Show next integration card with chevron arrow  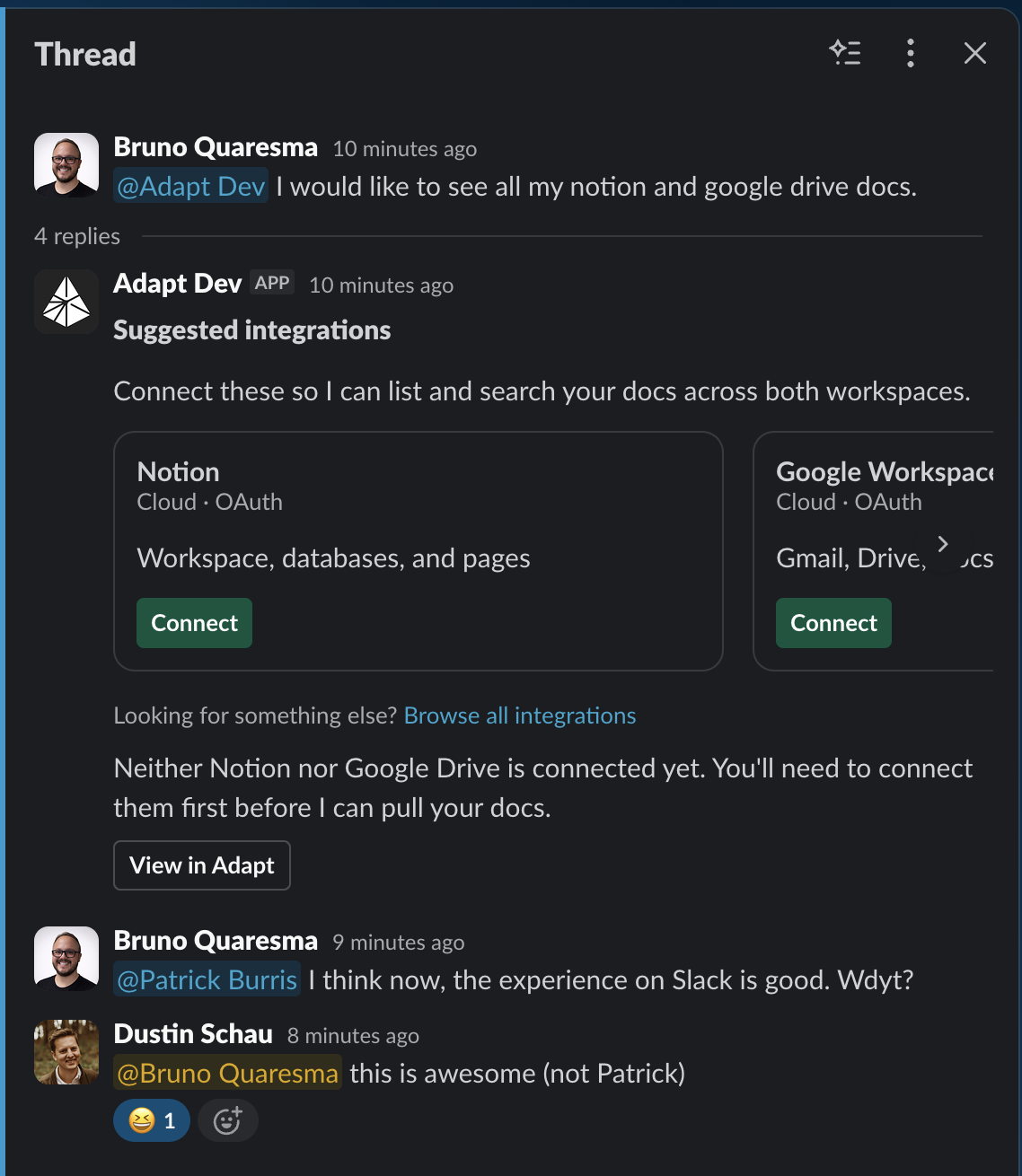click(x=942, y=544)
